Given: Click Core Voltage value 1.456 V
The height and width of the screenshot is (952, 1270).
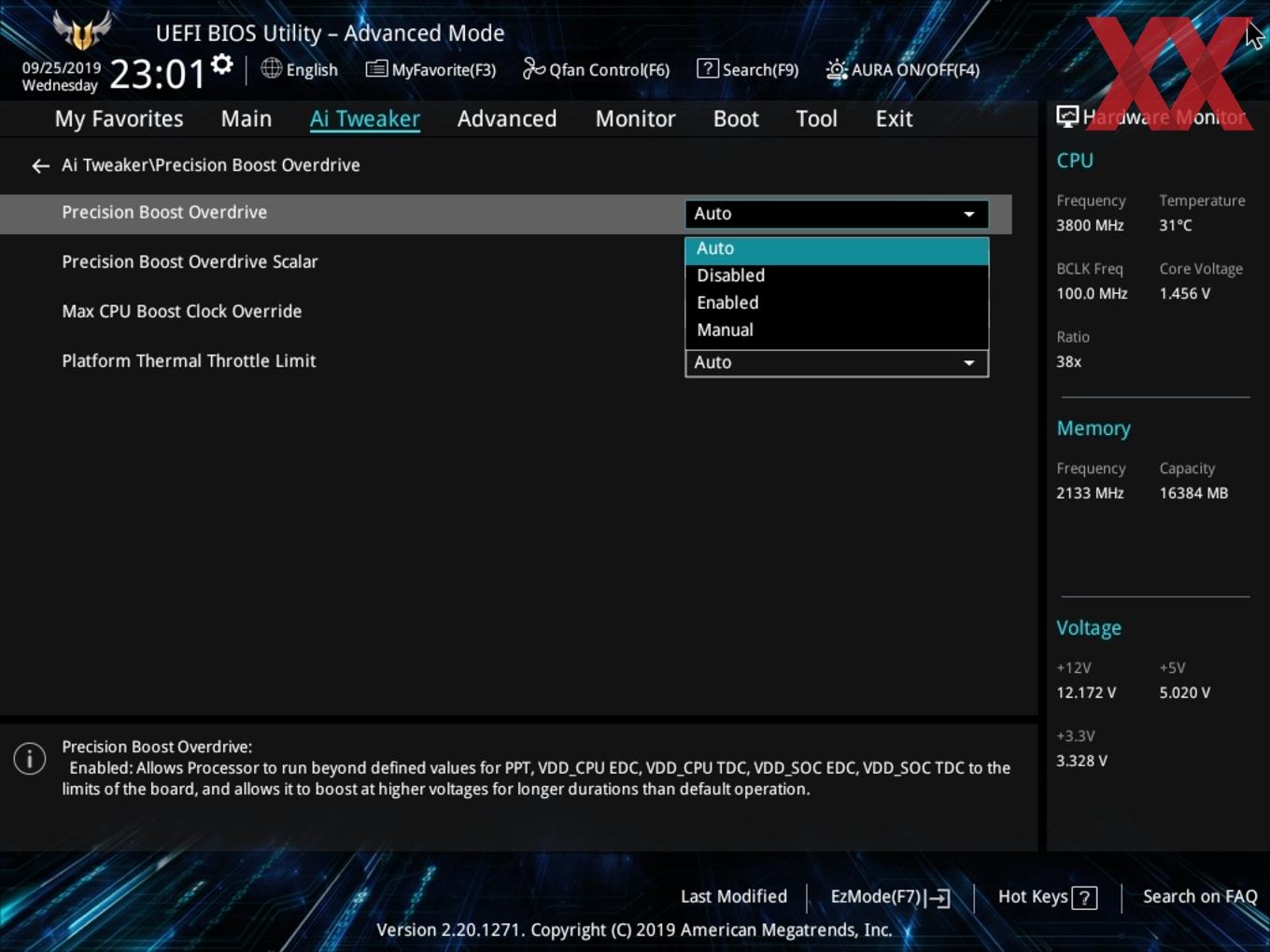Looking at the screenshot, I should 1185,294.
